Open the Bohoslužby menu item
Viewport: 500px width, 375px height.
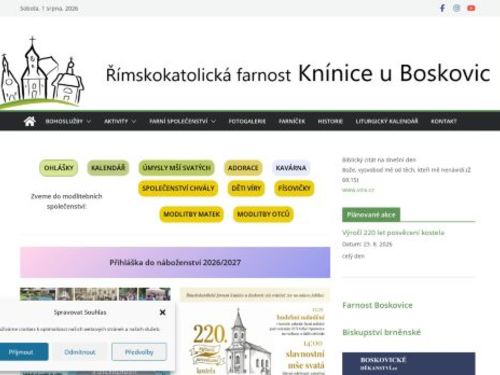tap(64, 121)
